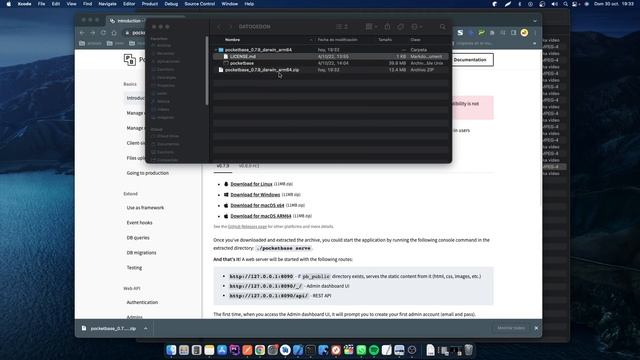
Task: Open WhatsApp from the Dock
Action: [x=361, y=350]
